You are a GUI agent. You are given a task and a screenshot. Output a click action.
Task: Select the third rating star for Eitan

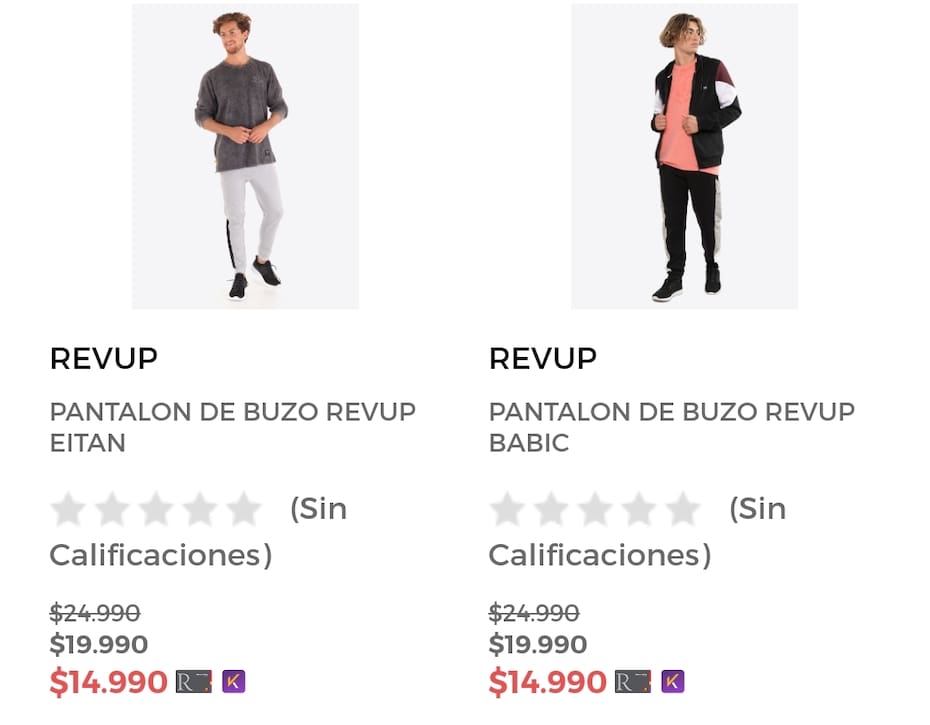tap(156, 509)
